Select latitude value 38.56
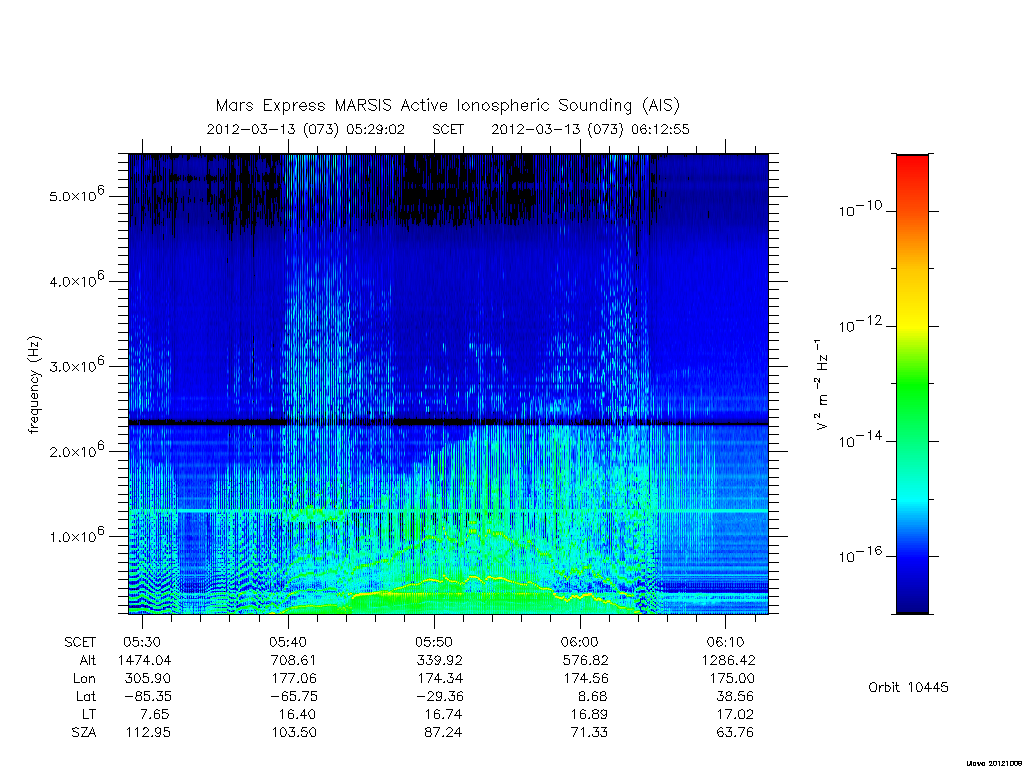The height and width of the screenshot is (768, 1024). click(735, 696)
